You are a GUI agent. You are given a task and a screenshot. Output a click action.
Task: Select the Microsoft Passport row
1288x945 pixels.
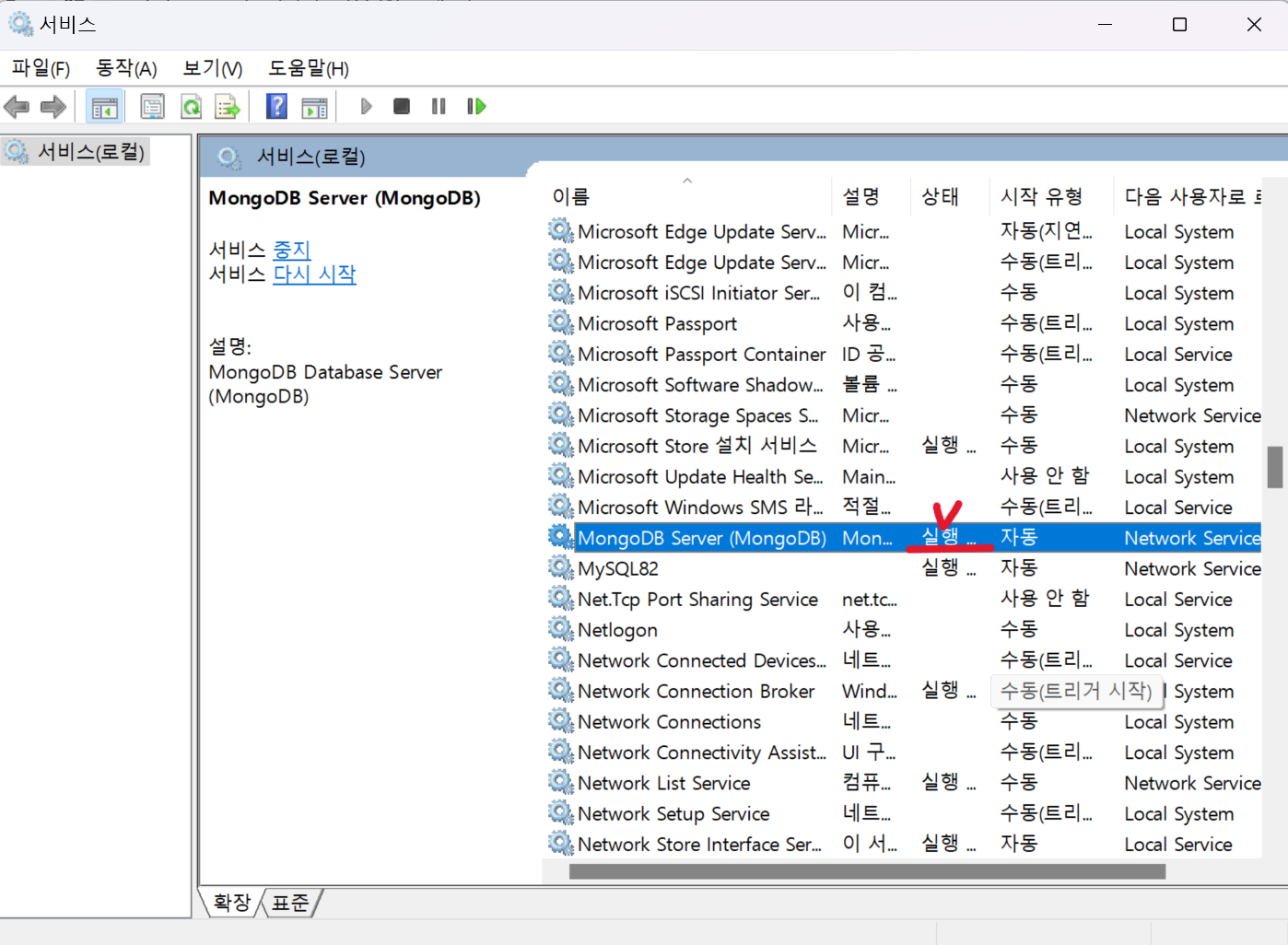(x=904, y=323)
